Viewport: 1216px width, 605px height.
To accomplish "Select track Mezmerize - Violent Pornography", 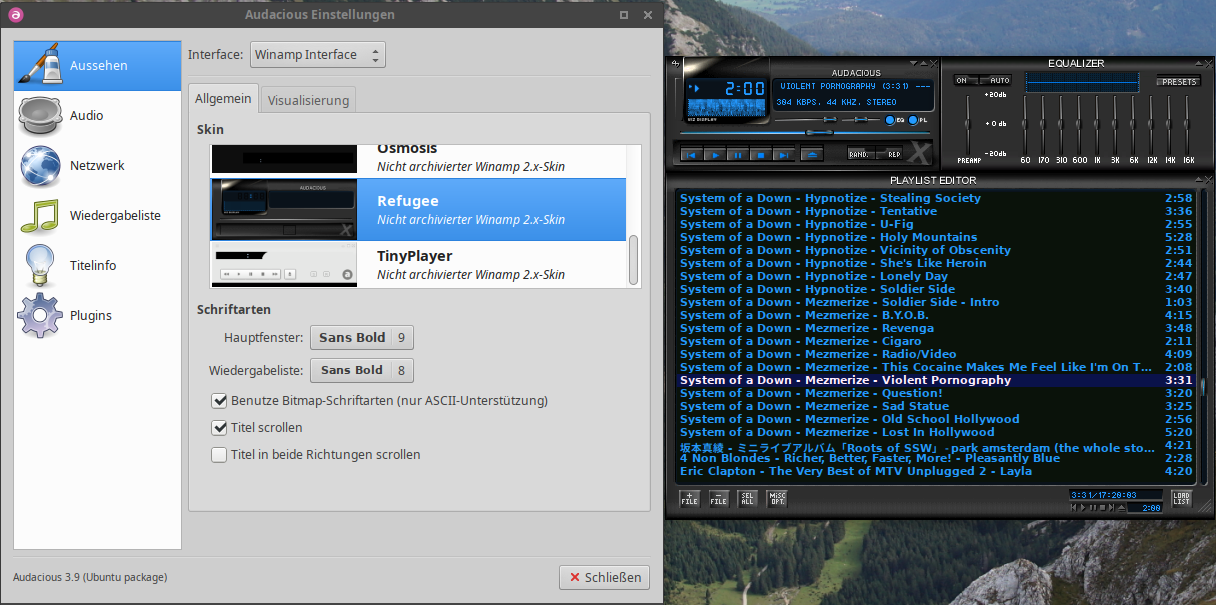I will (937, 380).
